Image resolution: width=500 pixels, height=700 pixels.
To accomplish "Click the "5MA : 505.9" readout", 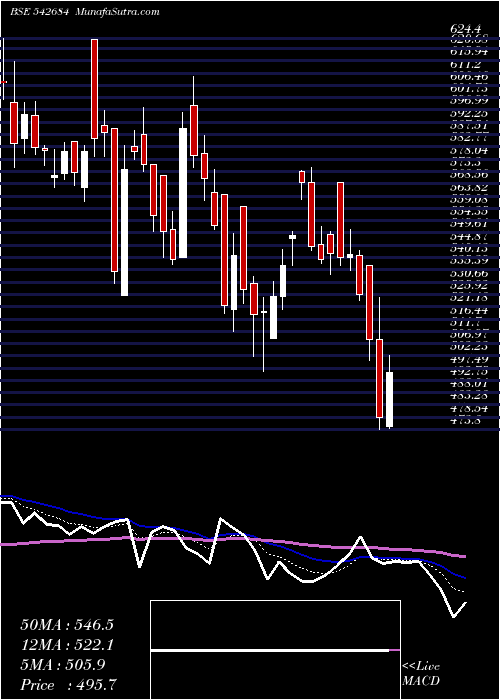I will click(x=63, y=665).
